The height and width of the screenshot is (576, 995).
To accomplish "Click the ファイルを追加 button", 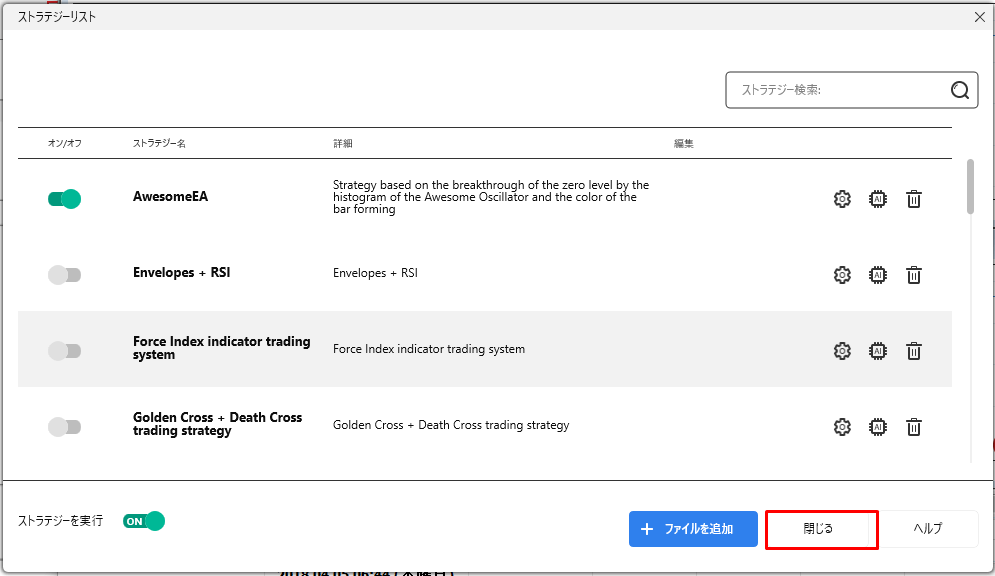I will [x=693, y=529].
